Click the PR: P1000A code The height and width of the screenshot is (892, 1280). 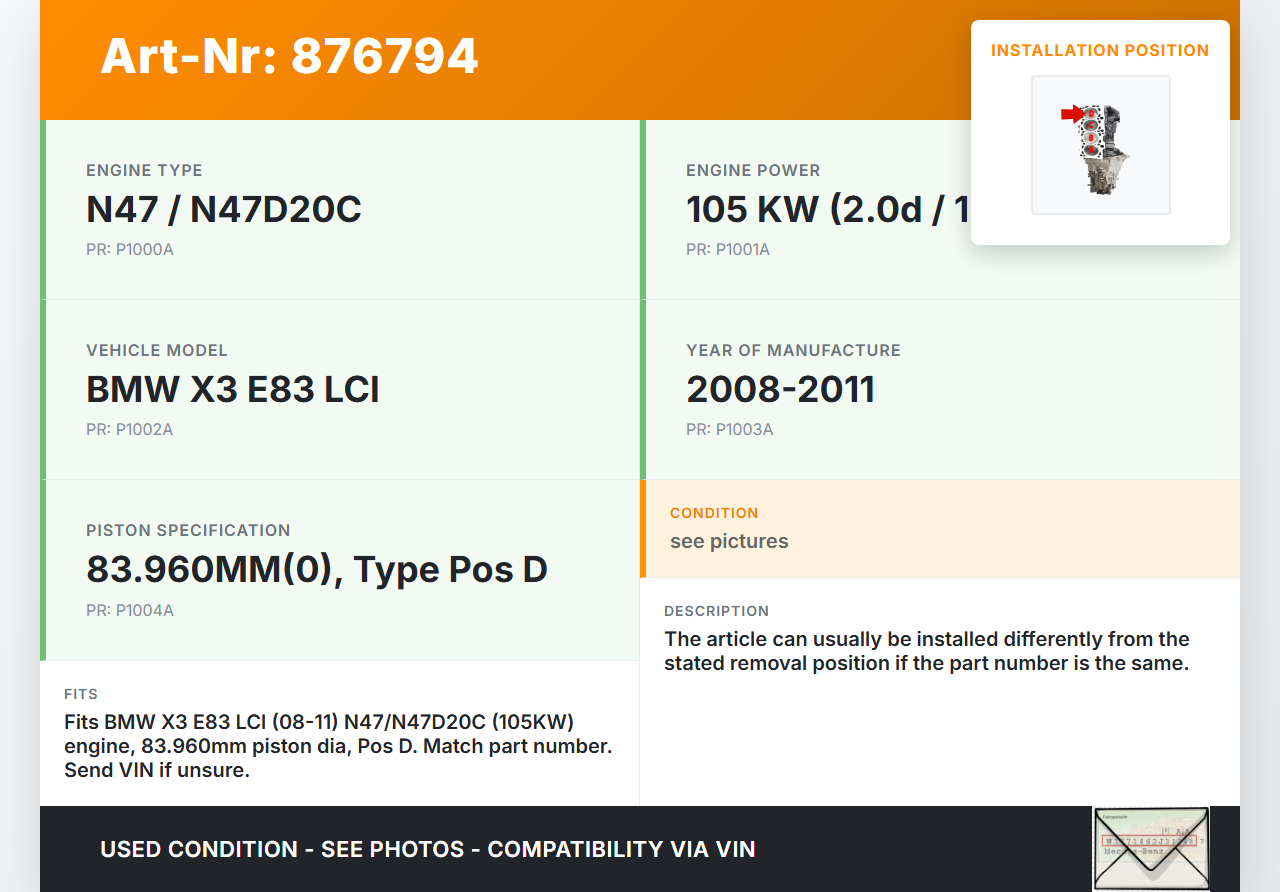tap(130, 249)
